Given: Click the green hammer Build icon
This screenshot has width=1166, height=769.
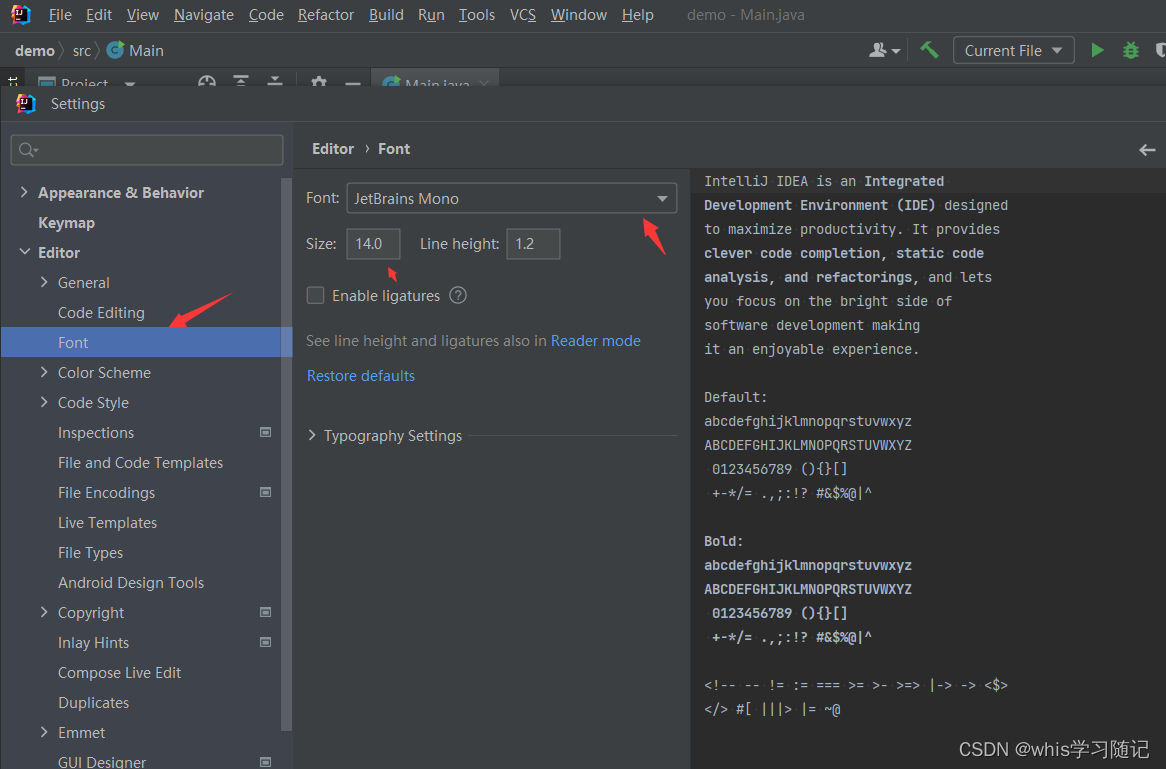Looking at the screenshot, I should [x=929, y=50].
